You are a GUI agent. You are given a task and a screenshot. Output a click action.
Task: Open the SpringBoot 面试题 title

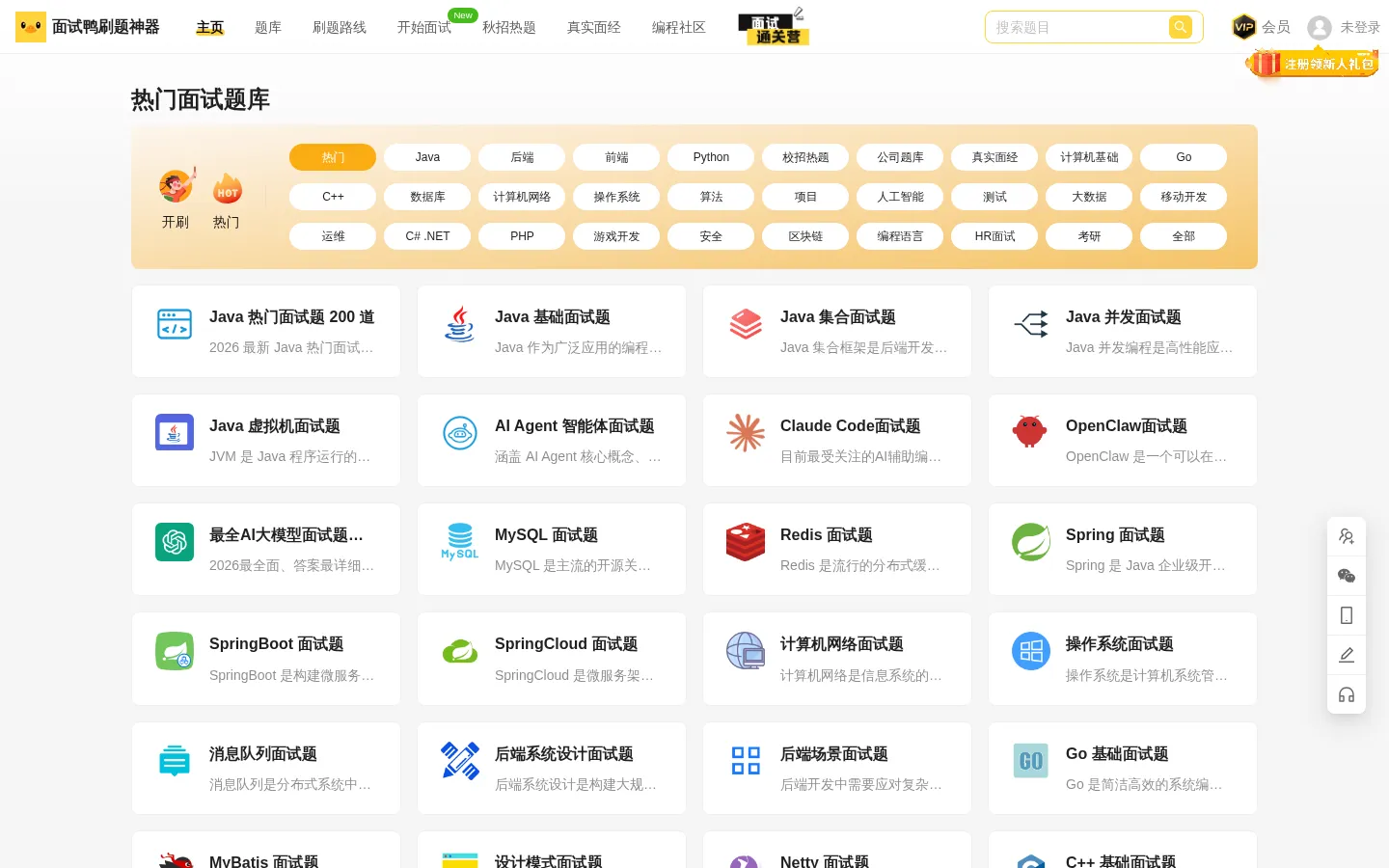coord(277,644)
